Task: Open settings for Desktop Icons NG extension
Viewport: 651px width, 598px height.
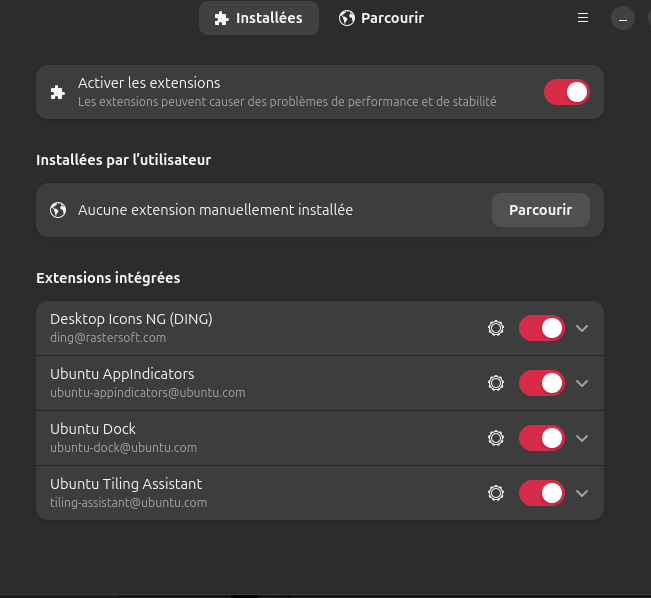Action: [495, 328]
